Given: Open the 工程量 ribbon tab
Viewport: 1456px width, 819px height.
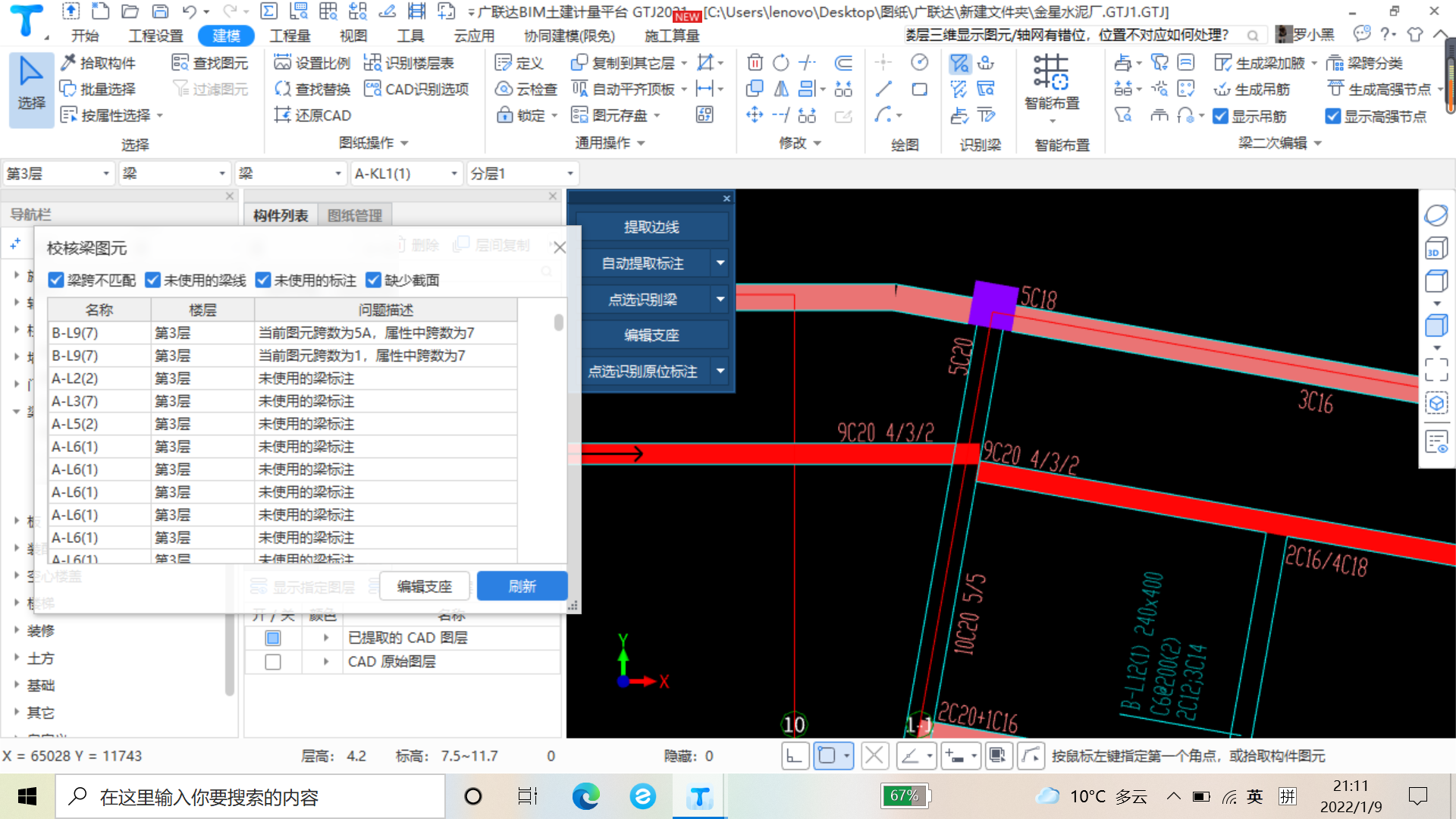Looking at the screenshot, I should point(290,36).
